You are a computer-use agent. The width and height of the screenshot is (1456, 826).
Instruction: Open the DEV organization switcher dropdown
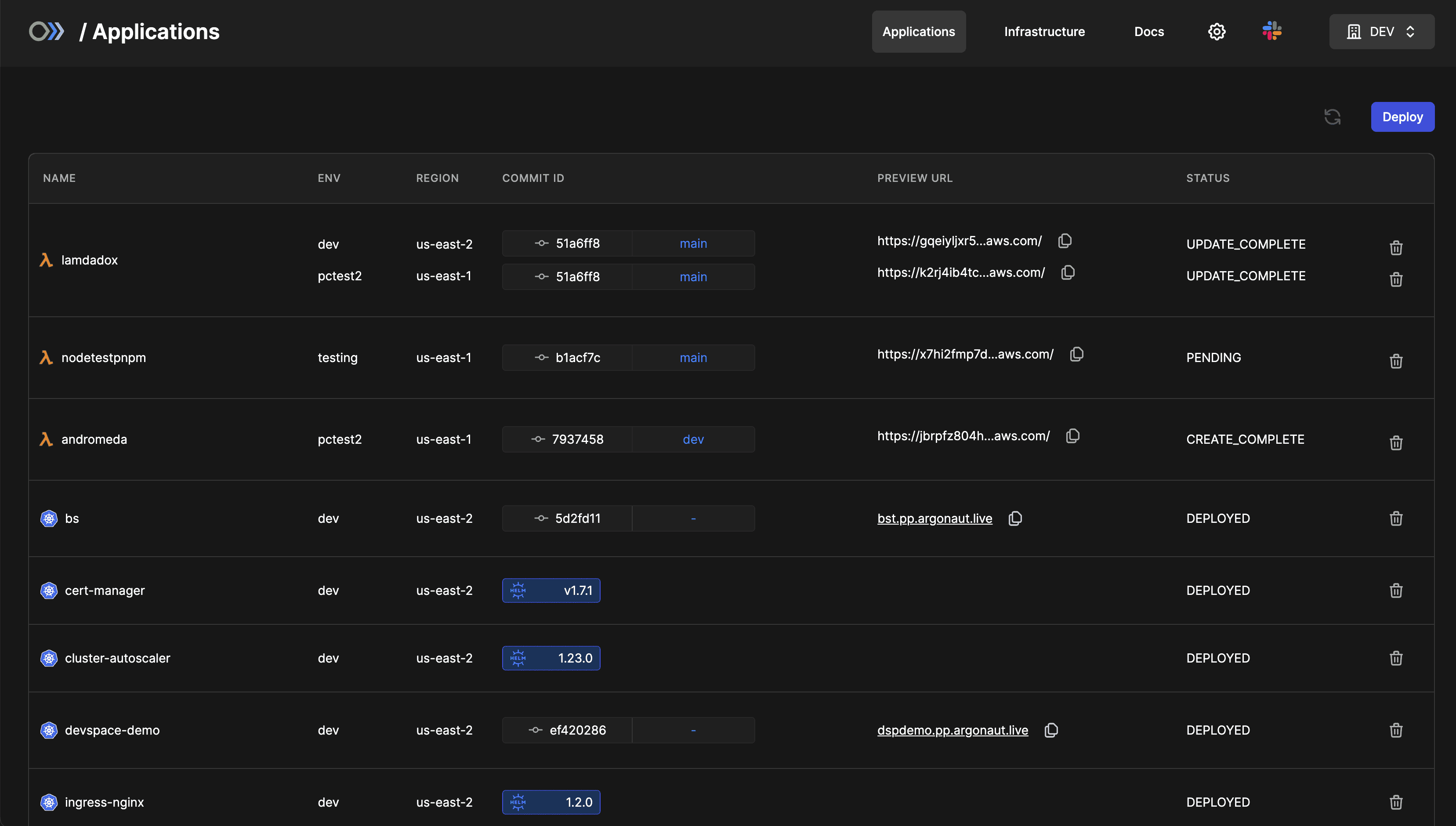click(1382, 32)
